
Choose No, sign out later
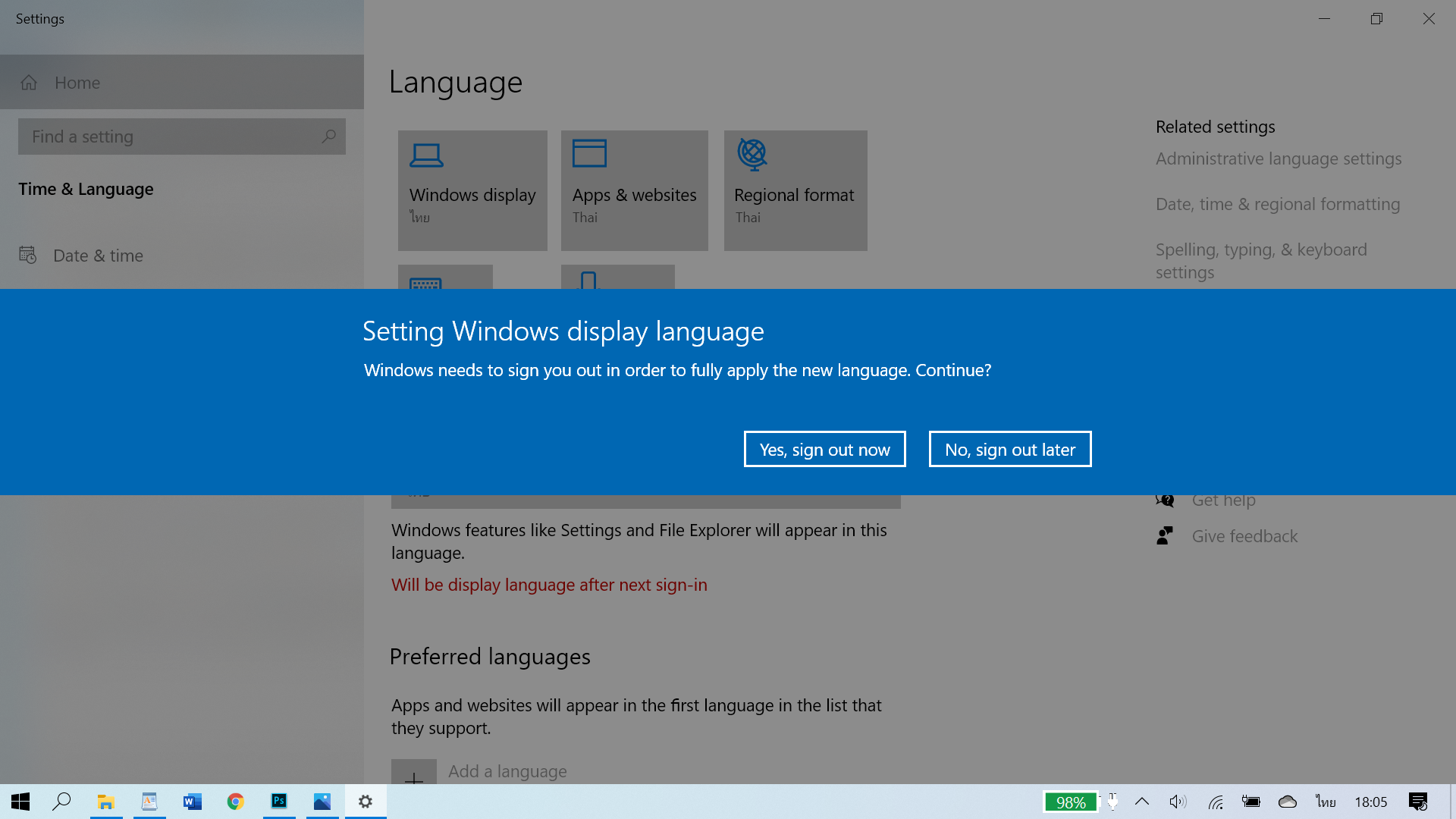[x=1010, y=449]
